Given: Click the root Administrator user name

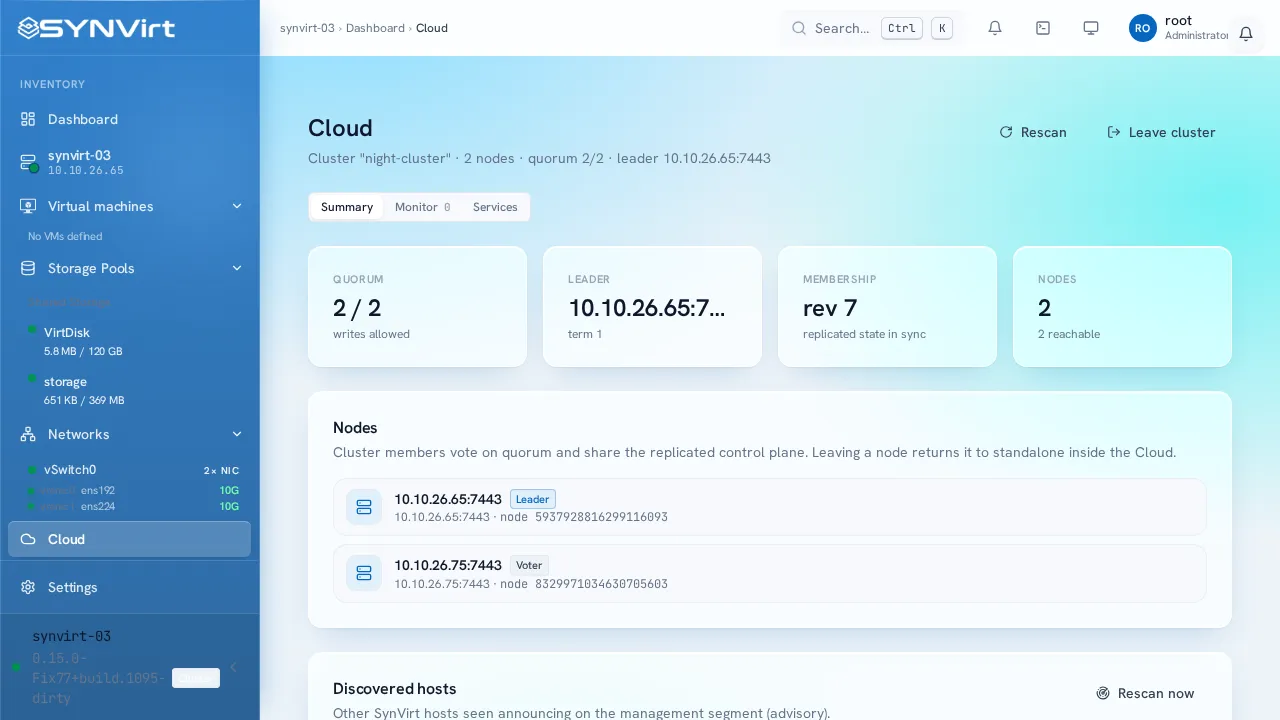Looking at the screenshot, I should [1196, 28].
